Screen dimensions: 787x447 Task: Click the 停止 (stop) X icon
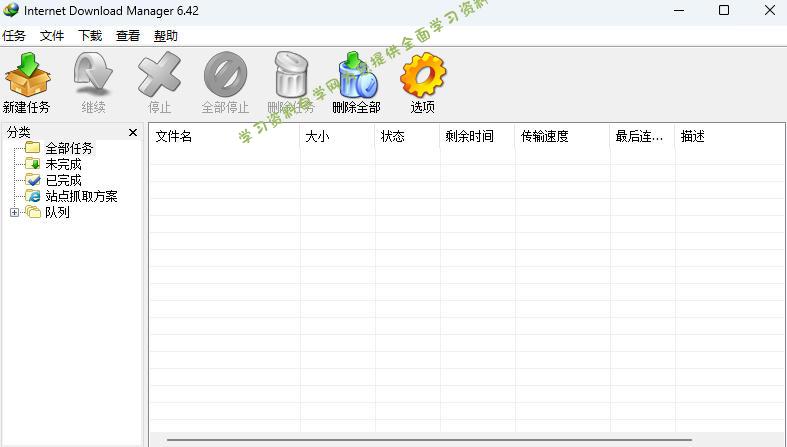(x=159, y=74)
